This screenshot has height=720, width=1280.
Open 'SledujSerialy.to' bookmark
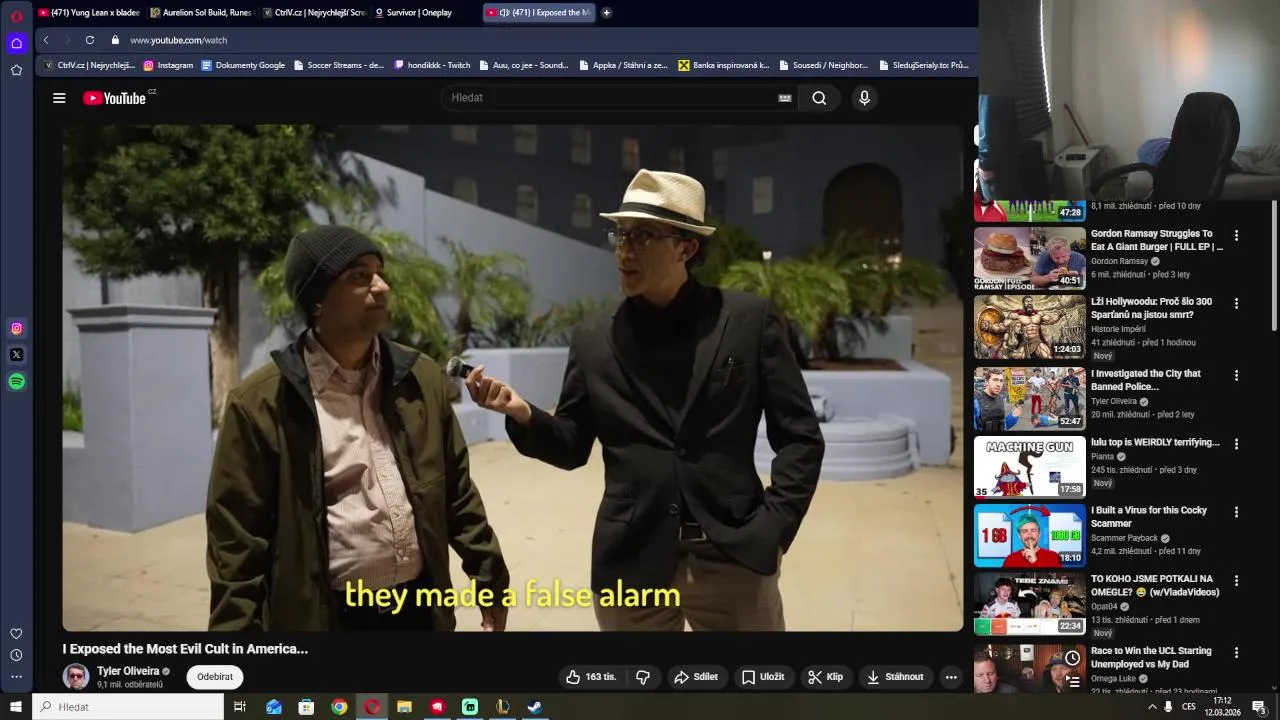pyautogui.click(x=924, y=65)
